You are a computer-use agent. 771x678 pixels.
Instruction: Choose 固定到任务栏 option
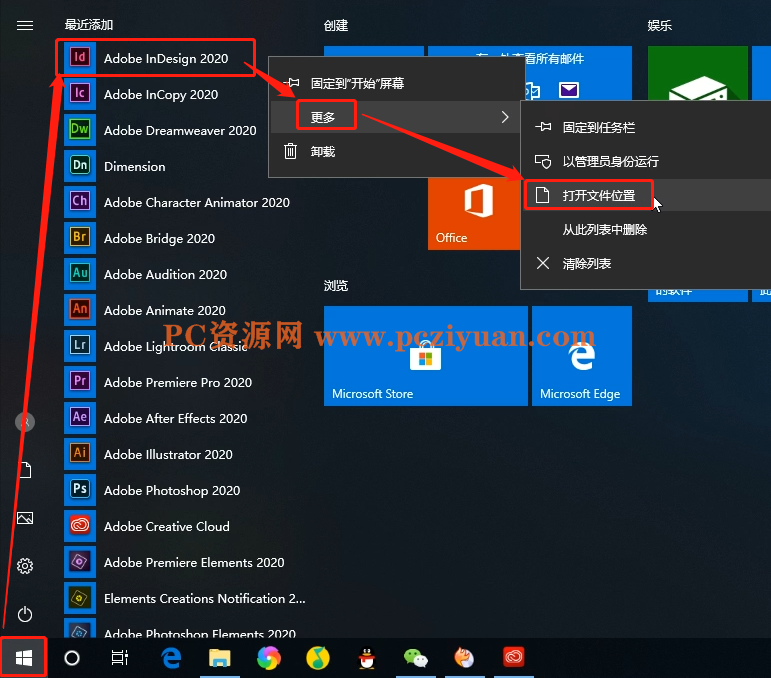(x=646, y=127)
